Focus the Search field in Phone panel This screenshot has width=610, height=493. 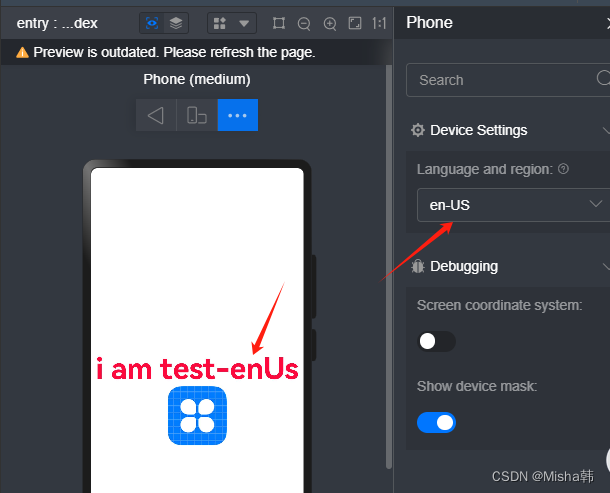click(x=508, y=80)
